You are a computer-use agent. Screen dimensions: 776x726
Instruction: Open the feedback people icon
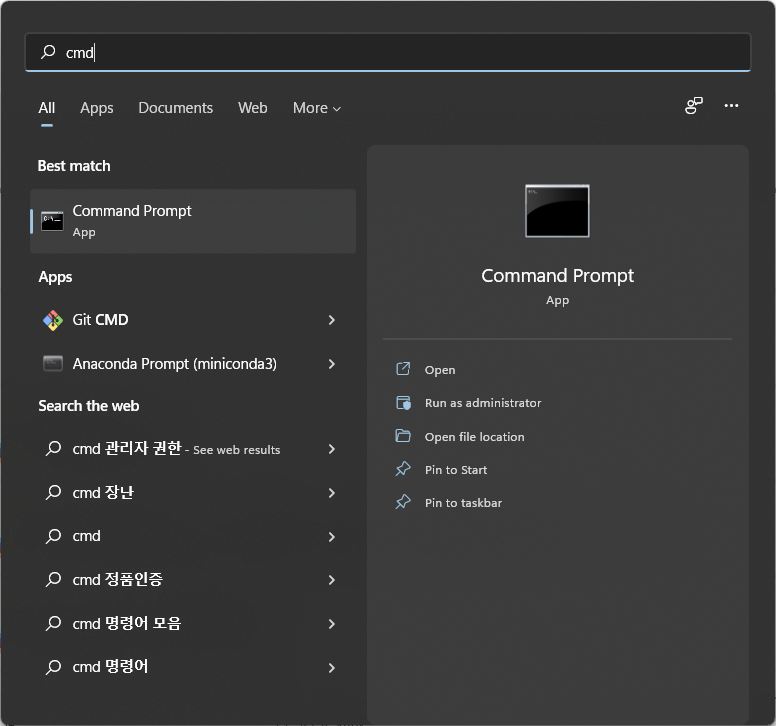click(693, 105)
